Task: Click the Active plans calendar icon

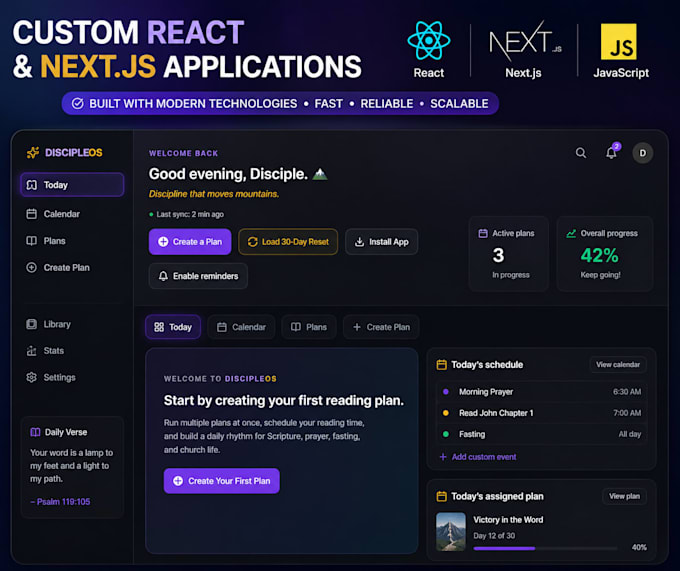Action: pos(483,233)
